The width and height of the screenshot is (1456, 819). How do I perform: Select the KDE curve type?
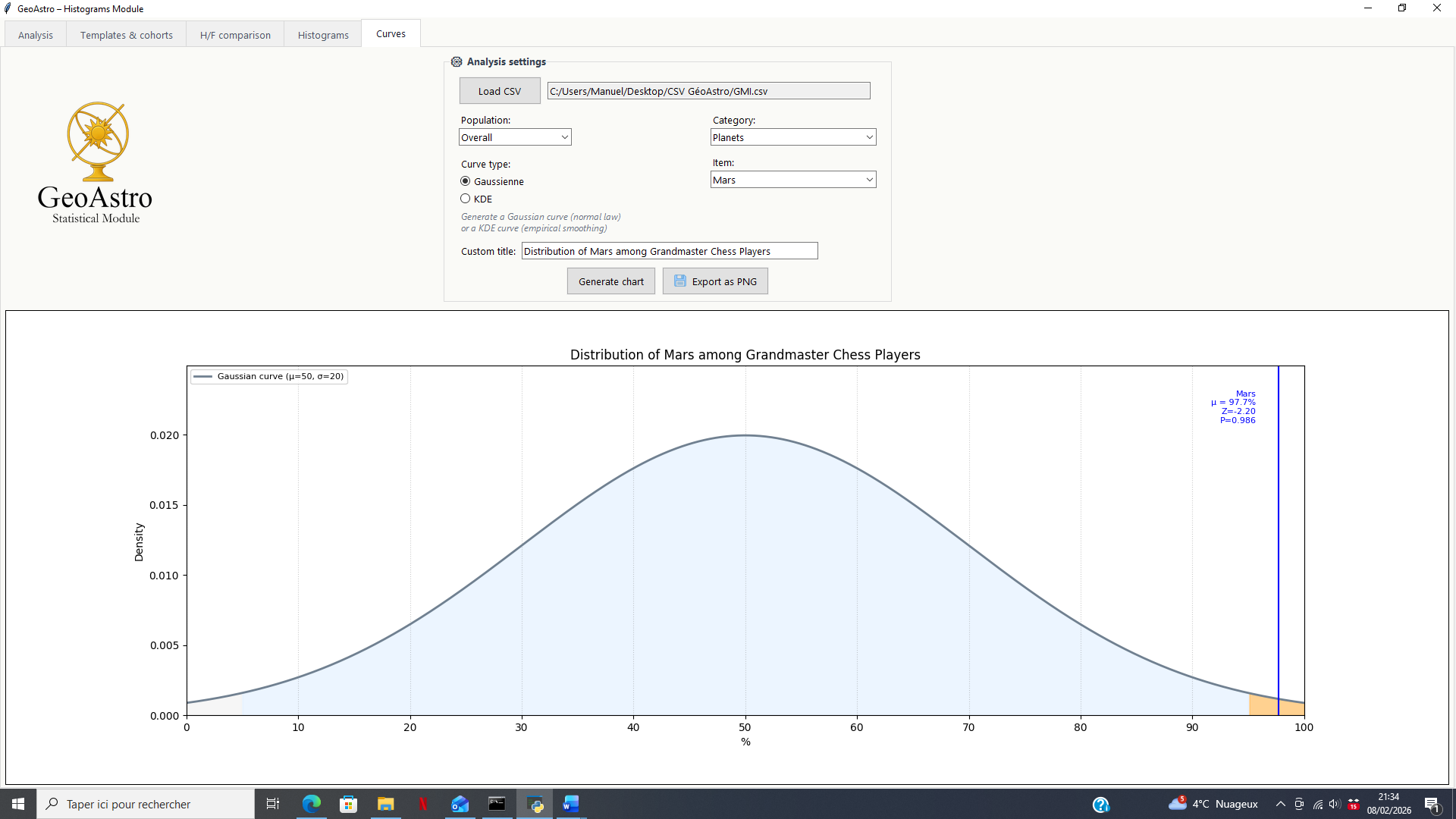click(466, 199)
